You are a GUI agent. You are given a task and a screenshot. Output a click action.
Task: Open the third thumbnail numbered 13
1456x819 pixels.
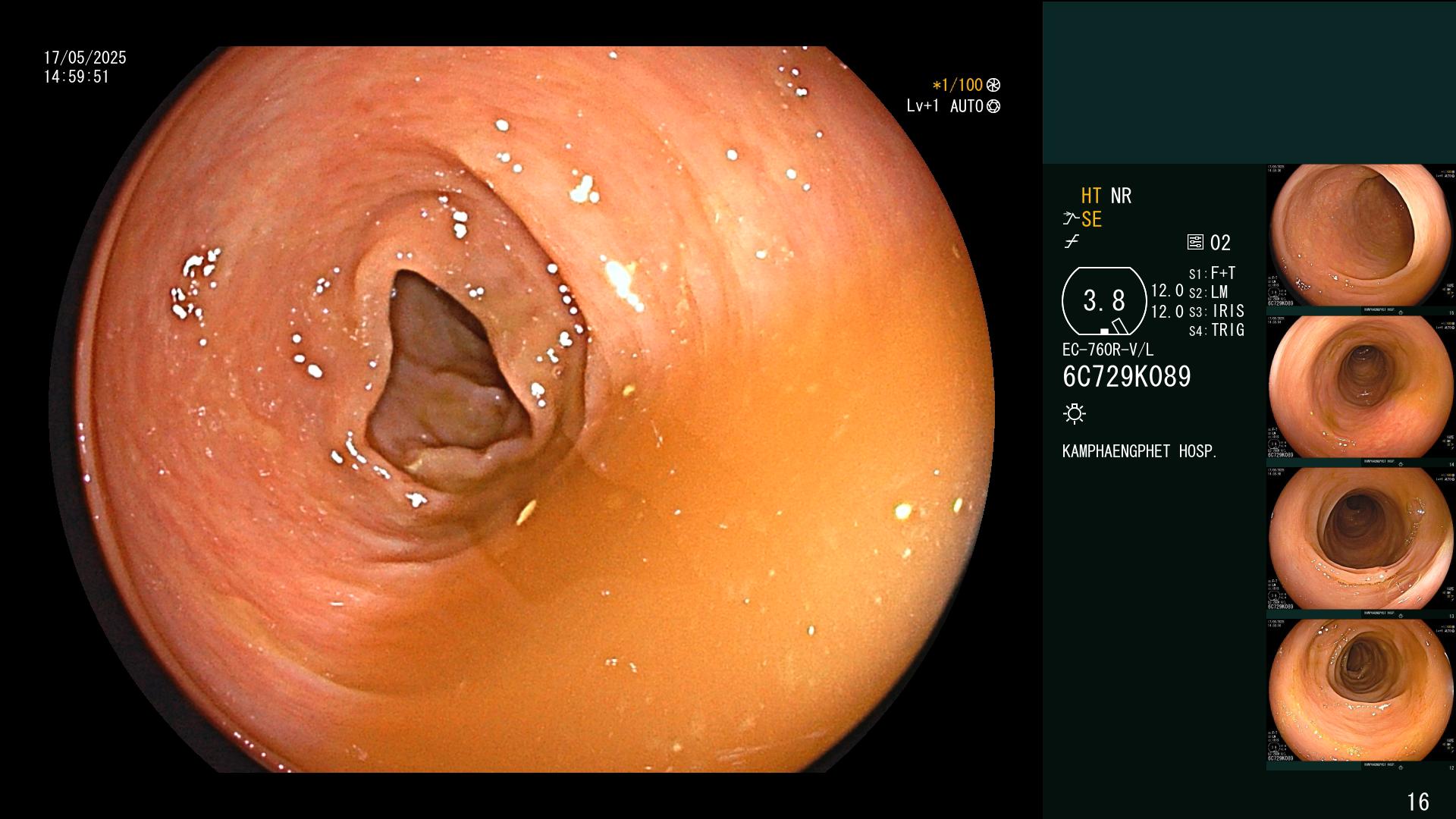[x=1361, y=542]
